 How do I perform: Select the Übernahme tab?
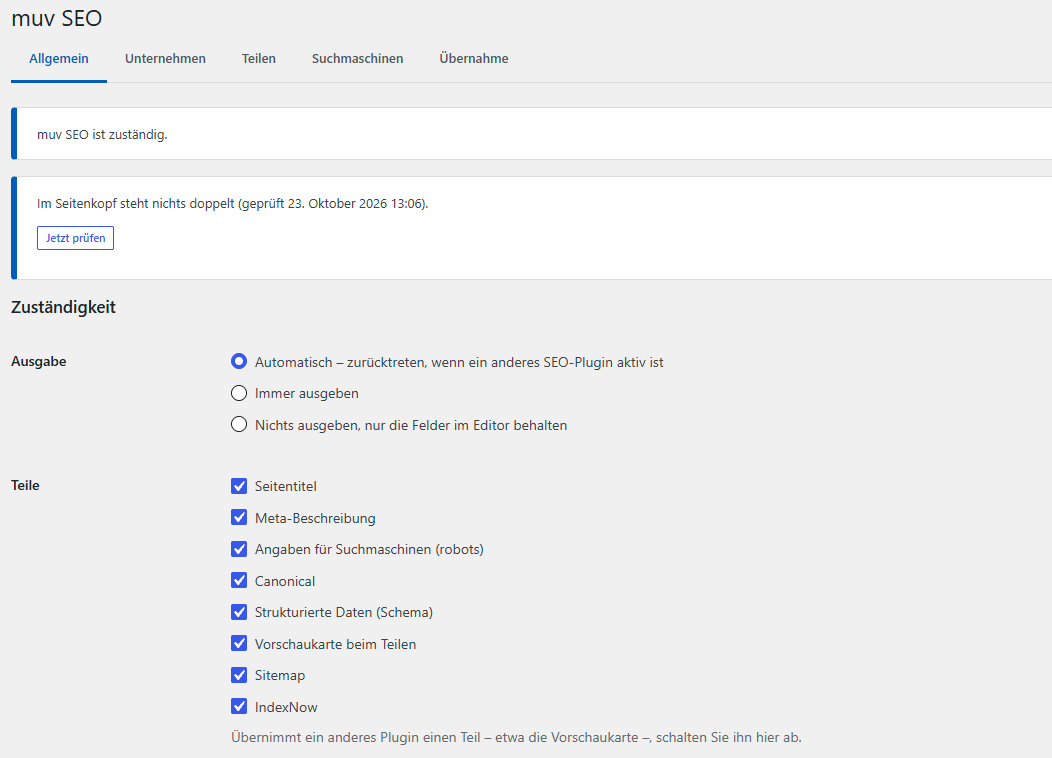(474, 59)
